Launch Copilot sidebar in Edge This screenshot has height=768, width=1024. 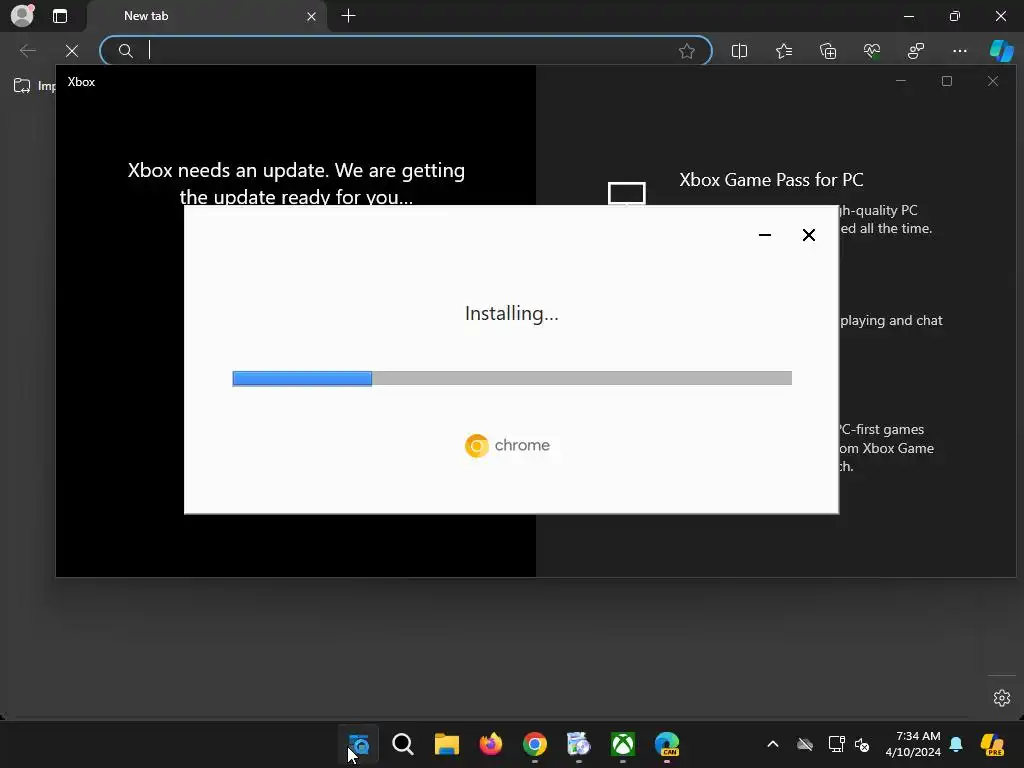point(1002,51)
